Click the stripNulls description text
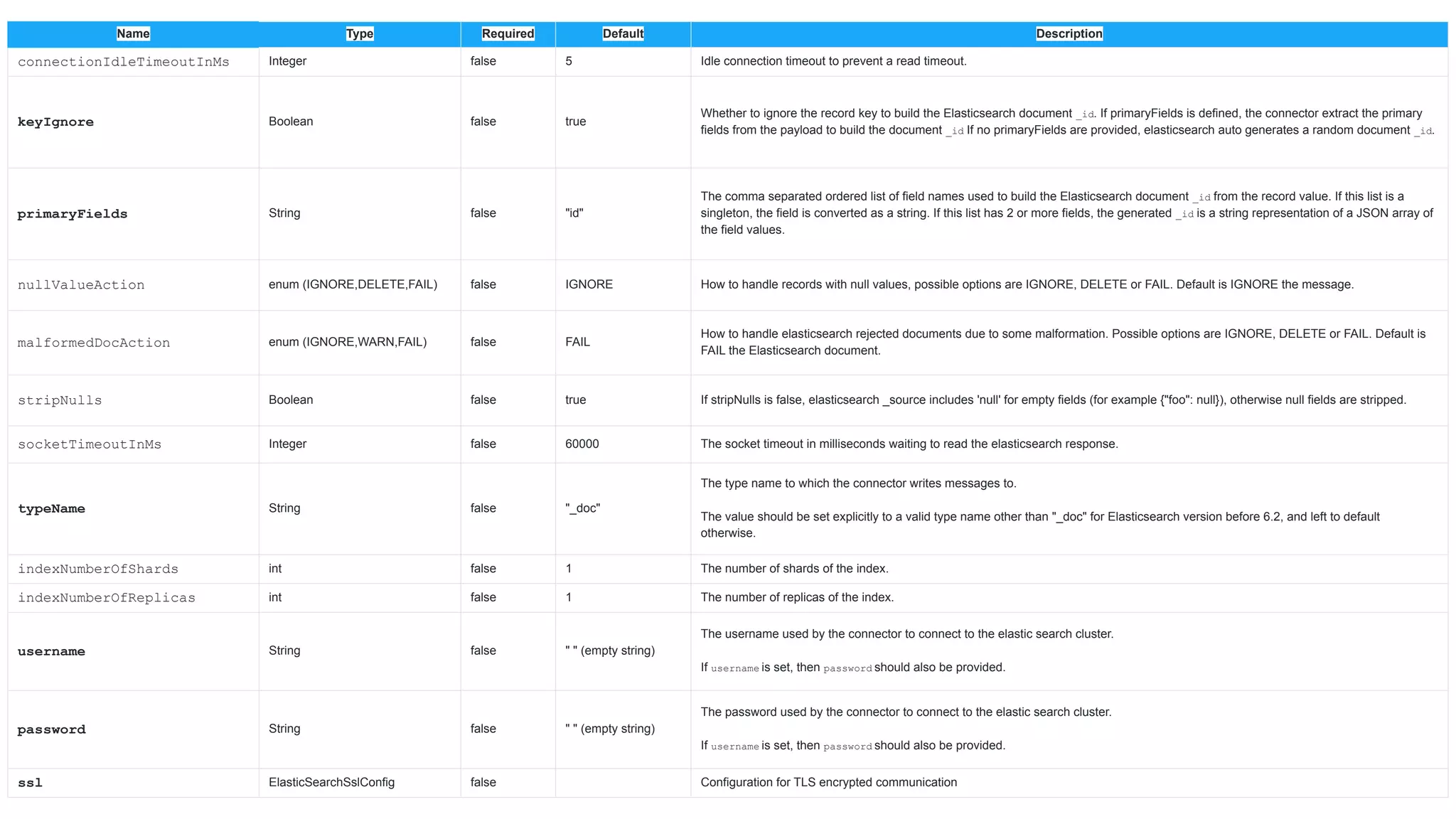Image resolution: width=1456 pixels, height=819 pixels. coord(1054,400)
